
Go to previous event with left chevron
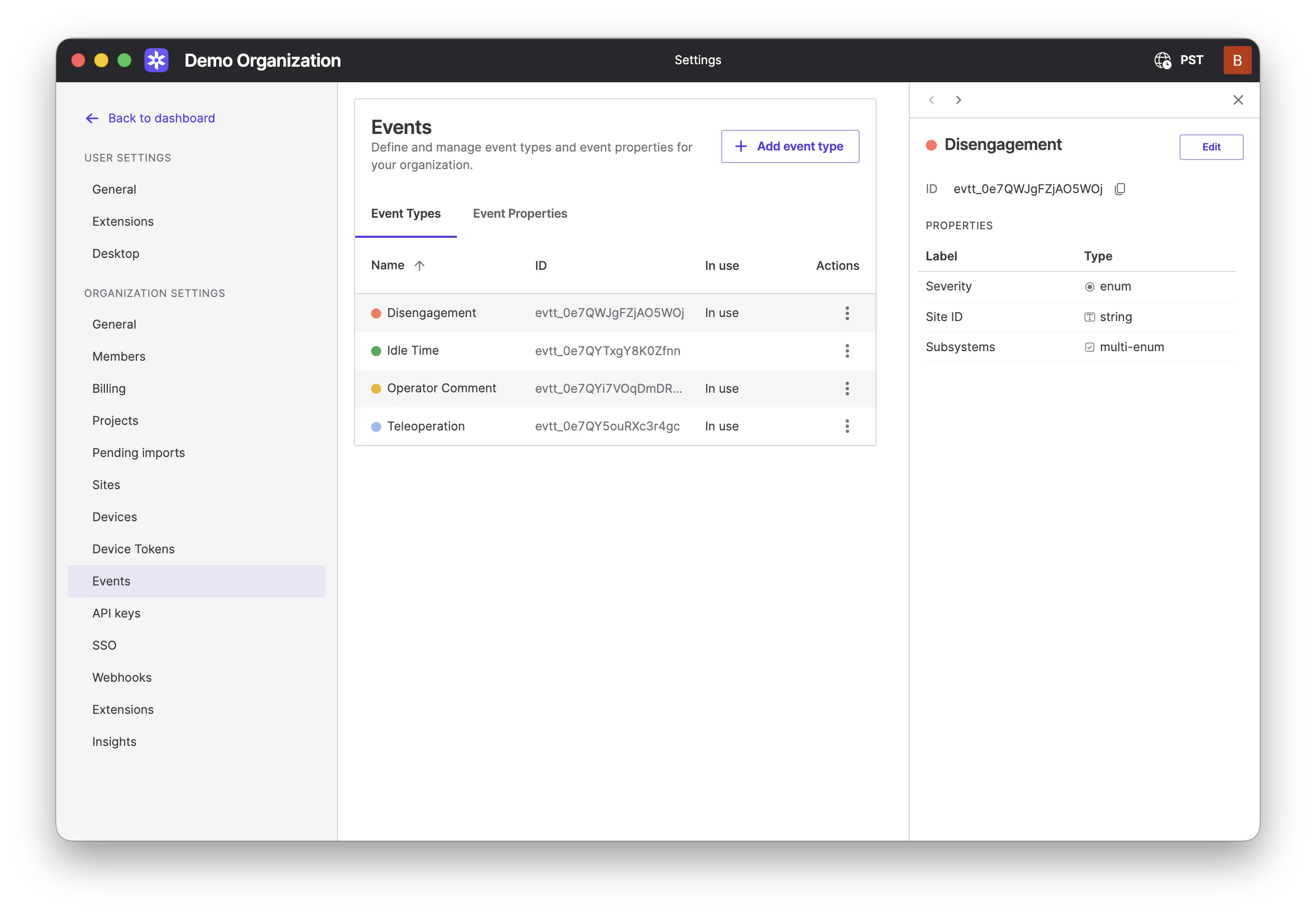(931, 100)
